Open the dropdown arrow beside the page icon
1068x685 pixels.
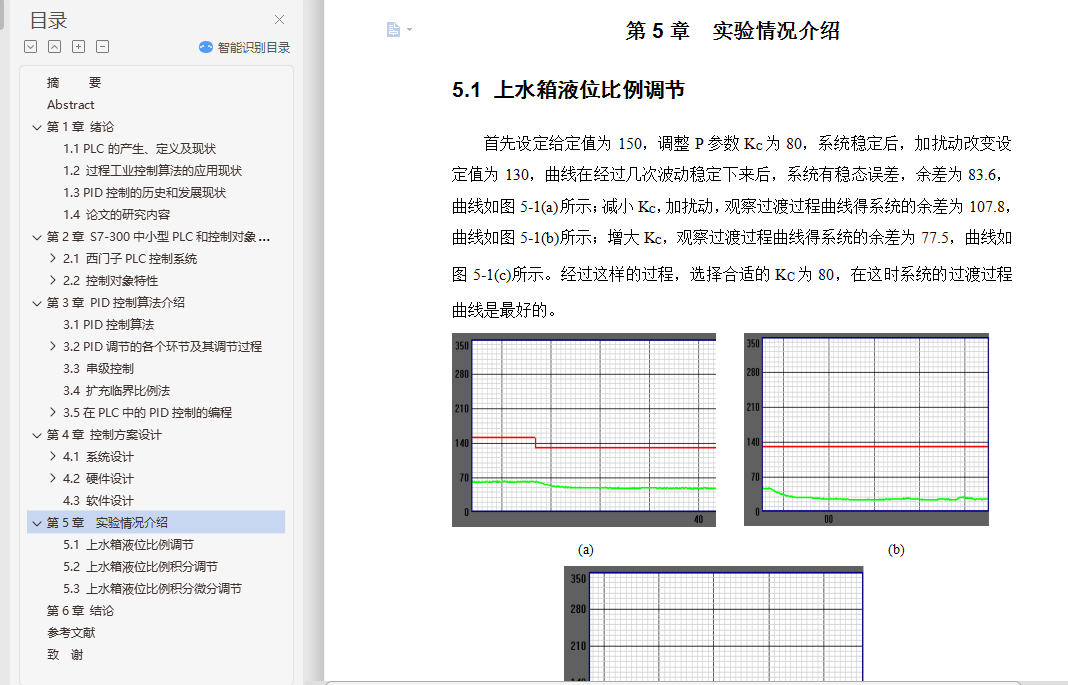pyautogui.click(x=409, y=29)
